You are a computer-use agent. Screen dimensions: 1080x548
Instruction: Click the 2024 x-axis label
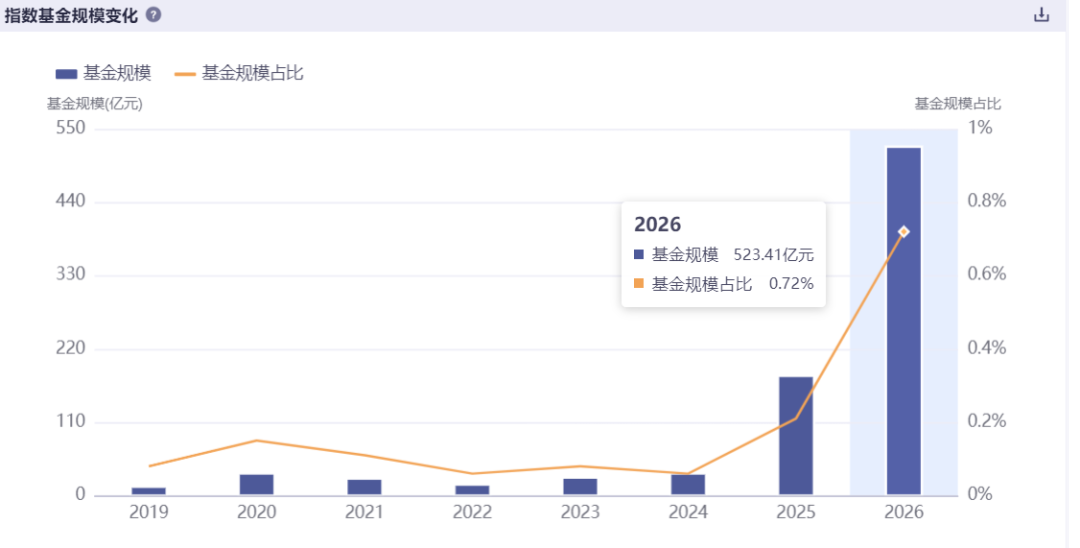click(688, 512)
